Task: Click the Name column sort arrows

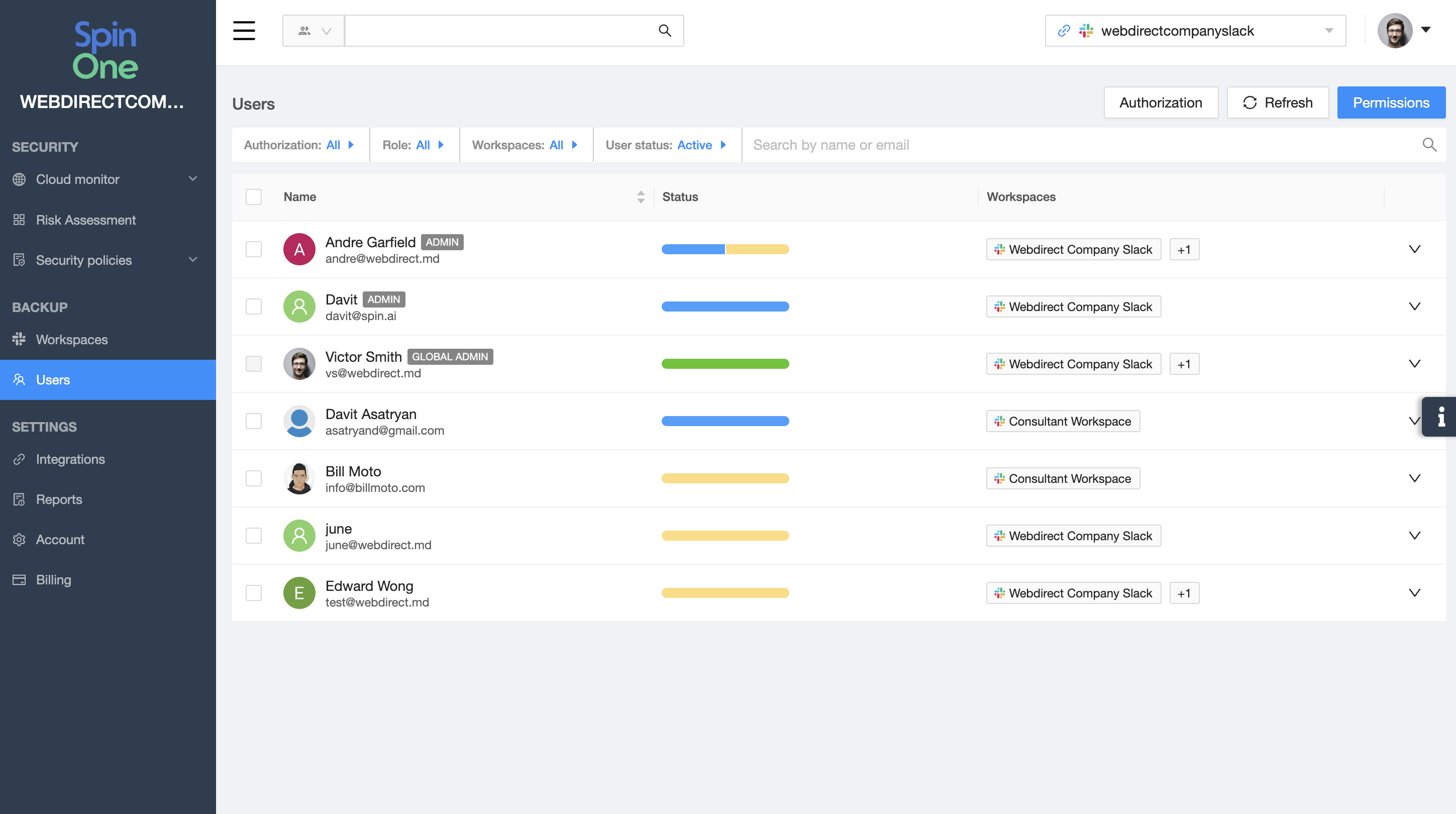Action: 641,197
